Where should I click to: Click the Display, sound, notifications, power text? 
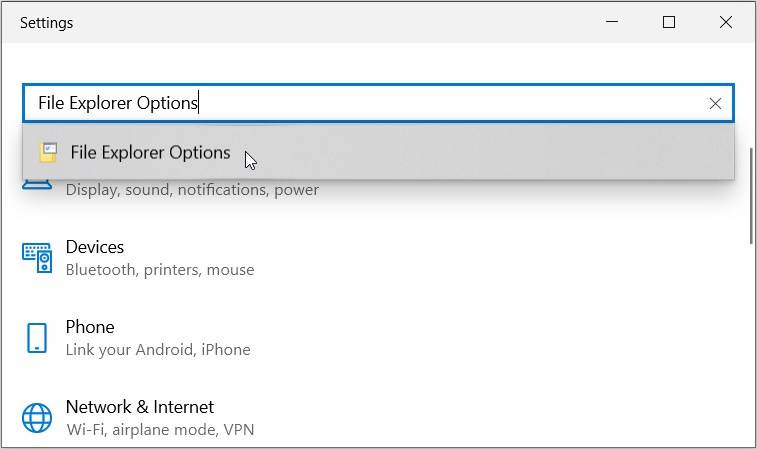[x=192, y=190]
